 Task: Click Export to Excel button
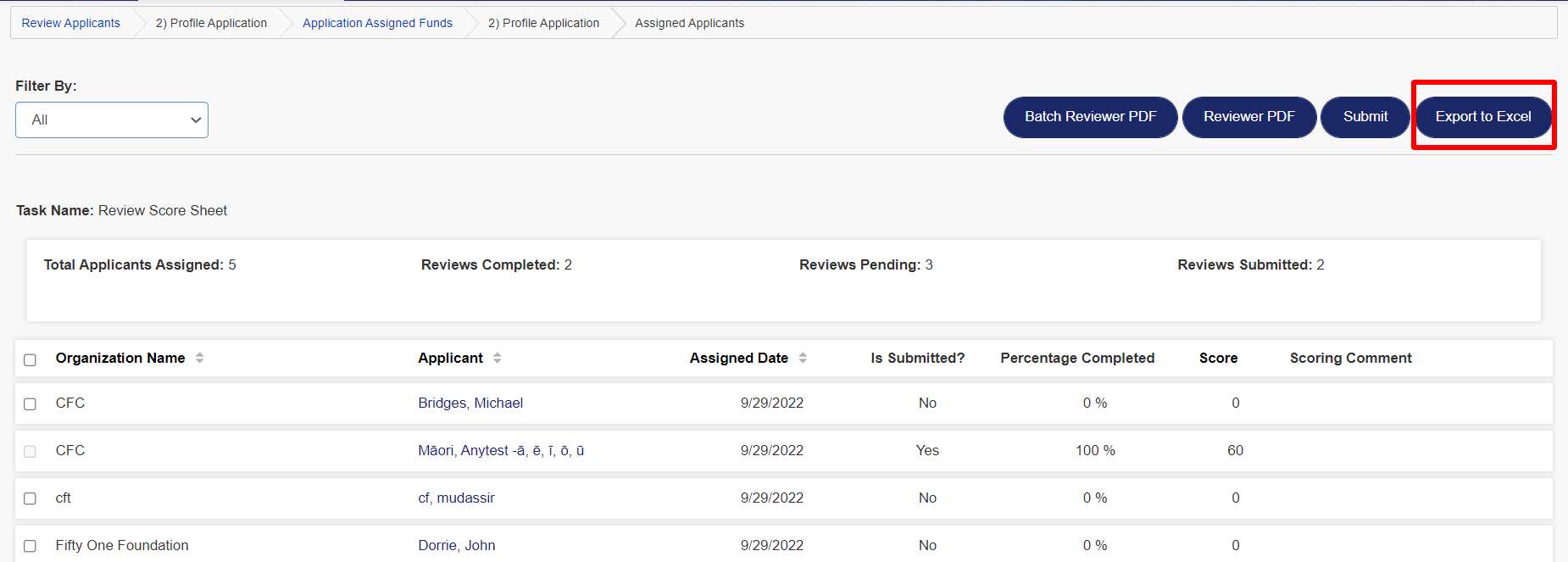tap(1483, 117)
